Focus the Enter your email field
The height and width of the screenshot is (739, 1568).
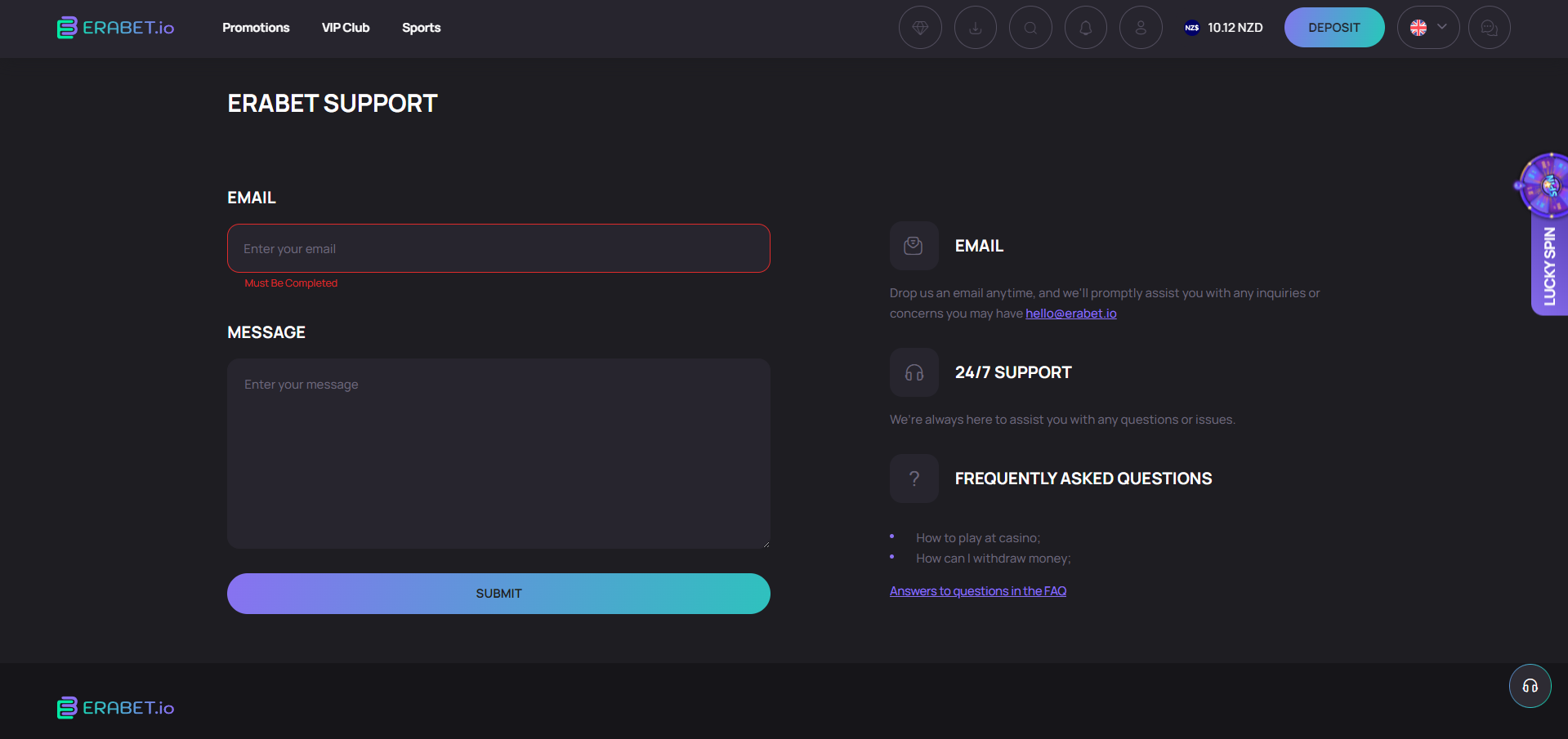[498, 248]
